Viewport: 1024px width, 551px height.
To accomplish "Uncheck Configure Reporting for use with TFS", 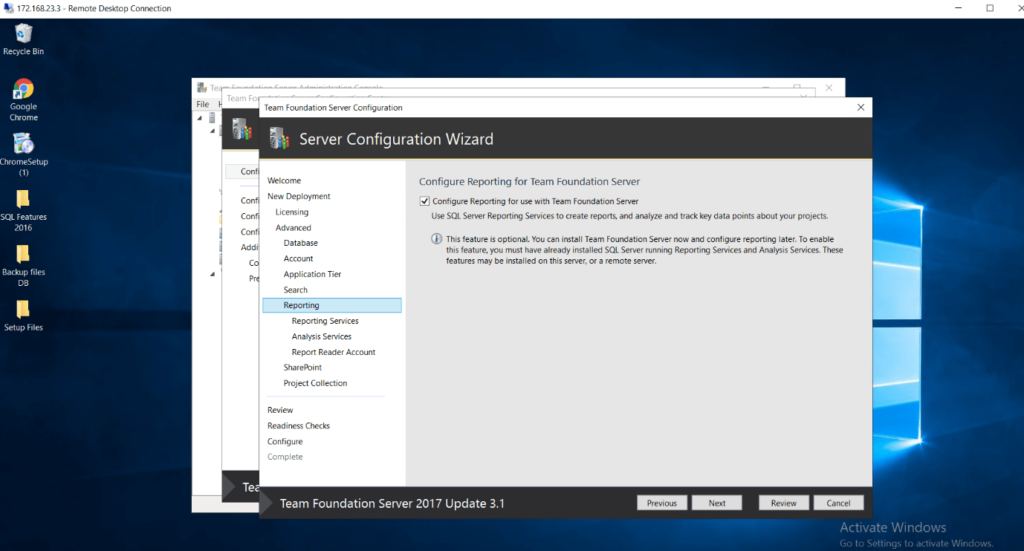I will point(424,201).
